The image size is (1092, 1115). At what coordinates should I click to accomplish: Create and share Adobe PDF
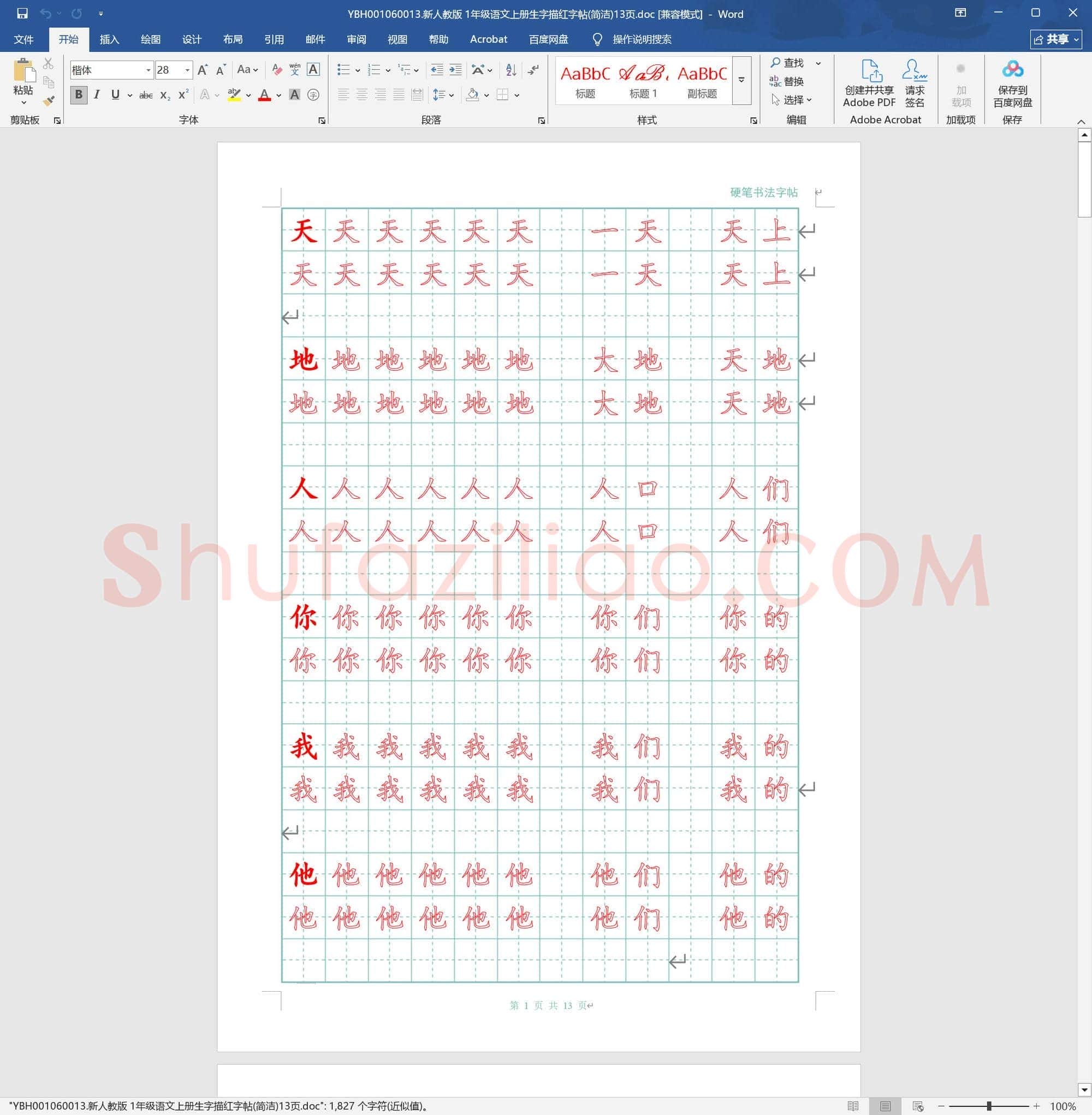(869, 82)
